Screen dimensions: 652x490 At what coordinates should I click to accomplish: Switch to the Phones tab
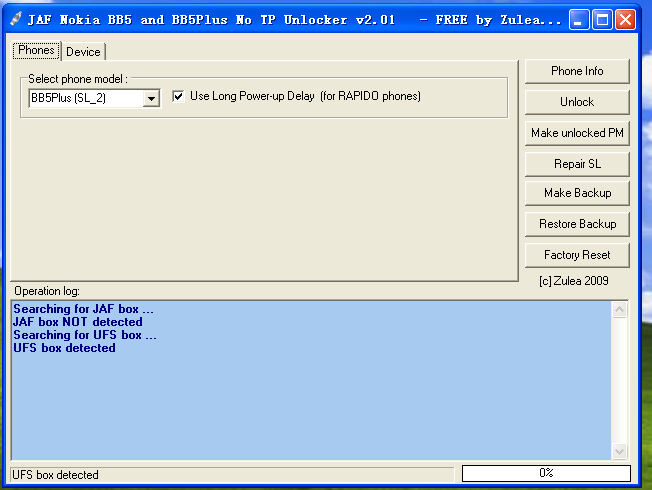[37, 50]
